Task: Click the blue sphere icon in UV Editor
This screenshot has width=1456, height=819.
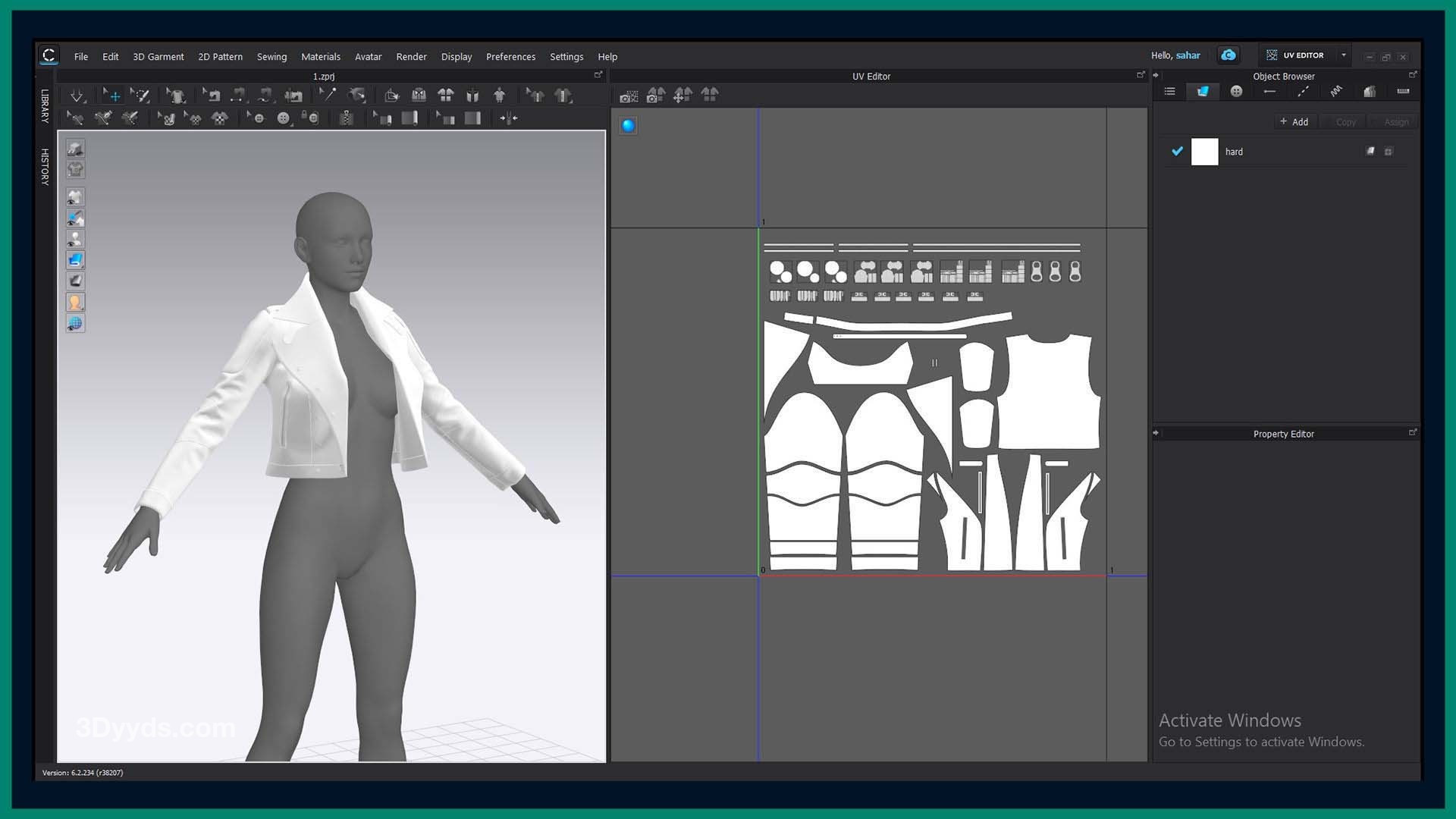Action: click(628, 126)
